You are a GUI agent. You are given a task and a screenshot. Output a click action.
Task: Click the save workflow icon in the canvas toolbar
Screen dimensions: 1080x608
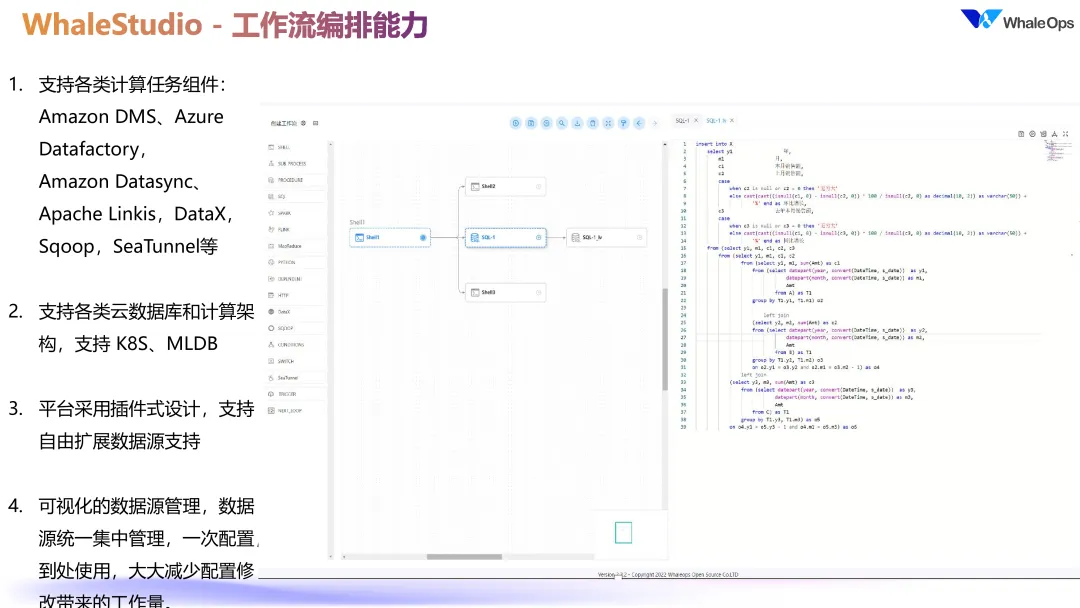coord(531,123)
